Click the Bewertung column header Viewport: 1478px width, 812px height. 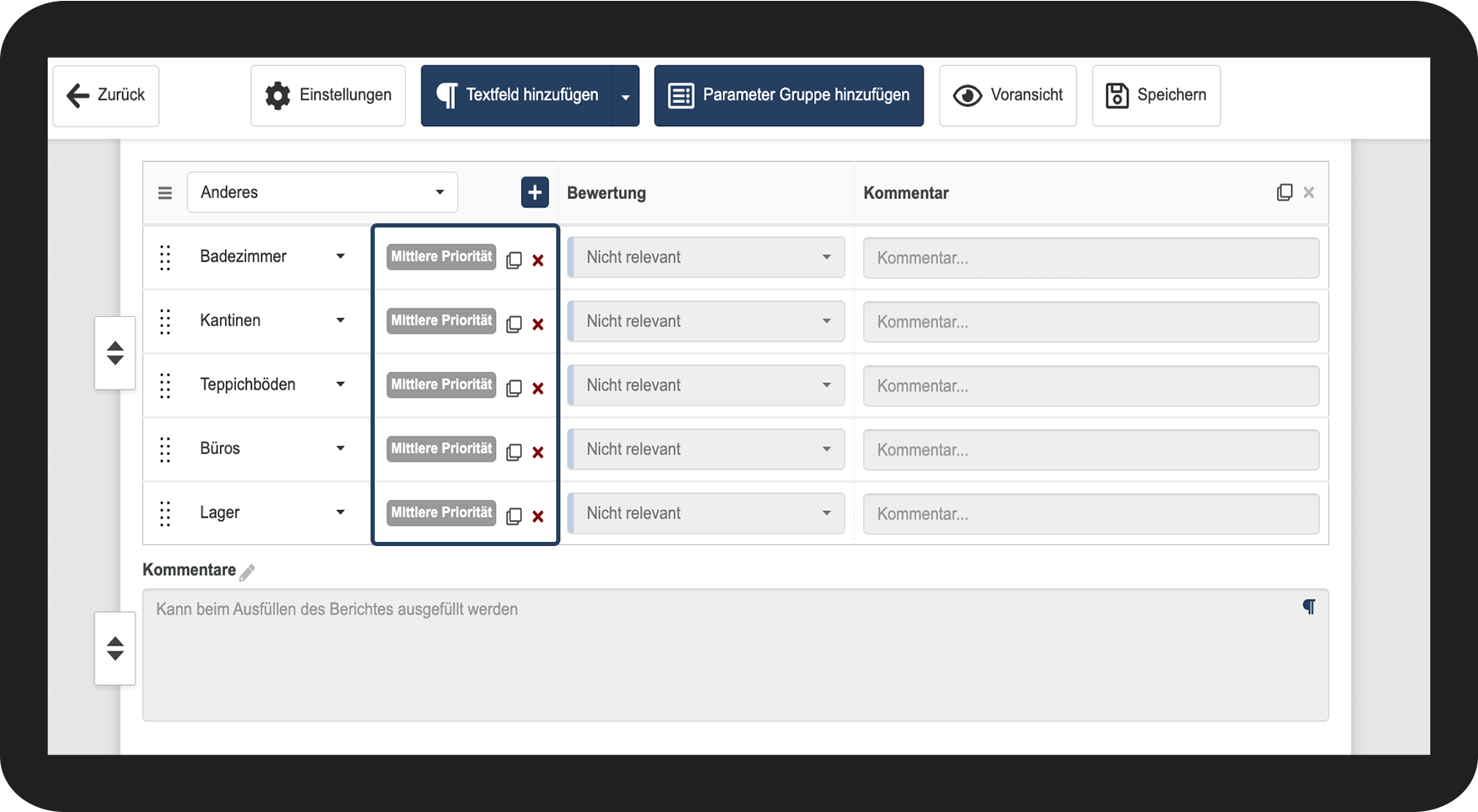click(x=606, y=193)
